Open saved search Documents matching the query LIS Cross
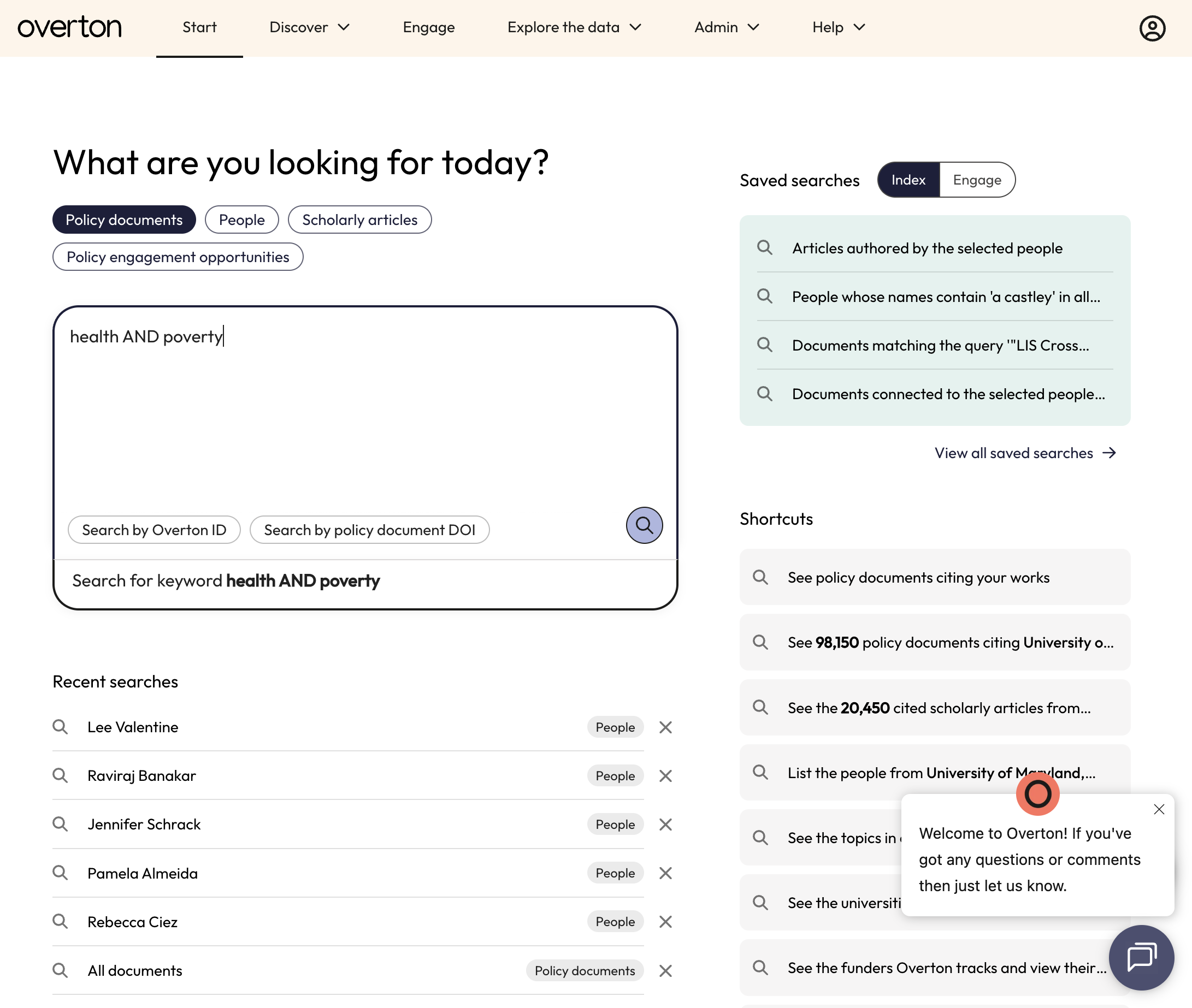 (x=935, y=345)
